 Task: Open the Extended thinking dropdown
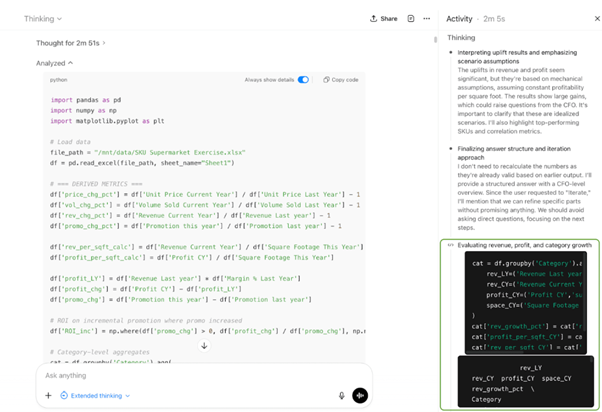96,395
